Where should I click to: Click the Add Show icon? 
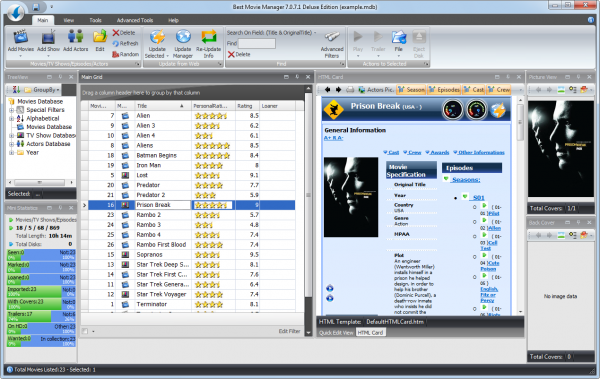click(48, 37)
